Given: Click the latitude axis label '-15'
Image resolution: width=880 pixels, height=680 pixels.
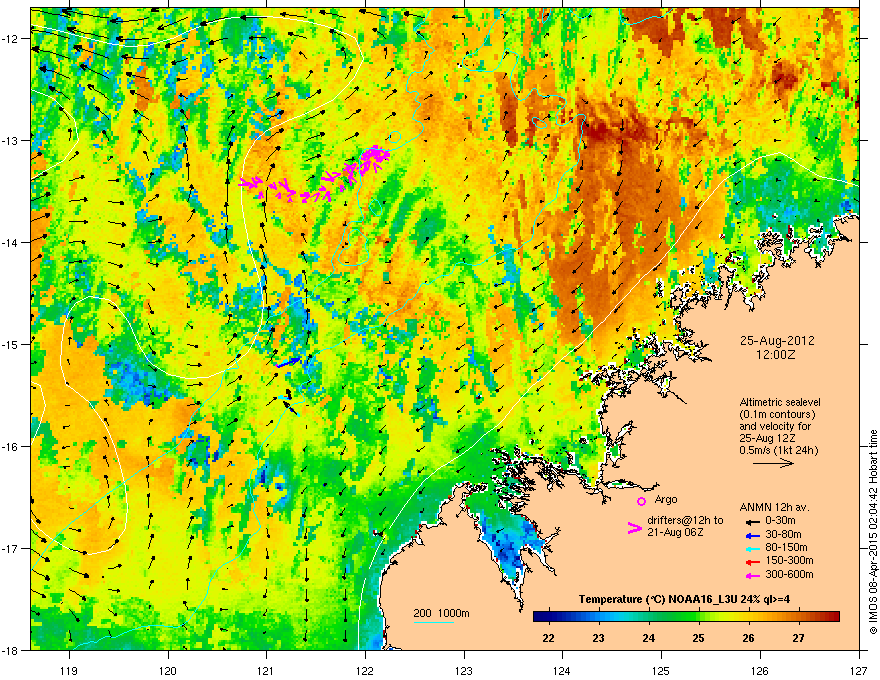Looking at the screenshot, I should [9, 344].
